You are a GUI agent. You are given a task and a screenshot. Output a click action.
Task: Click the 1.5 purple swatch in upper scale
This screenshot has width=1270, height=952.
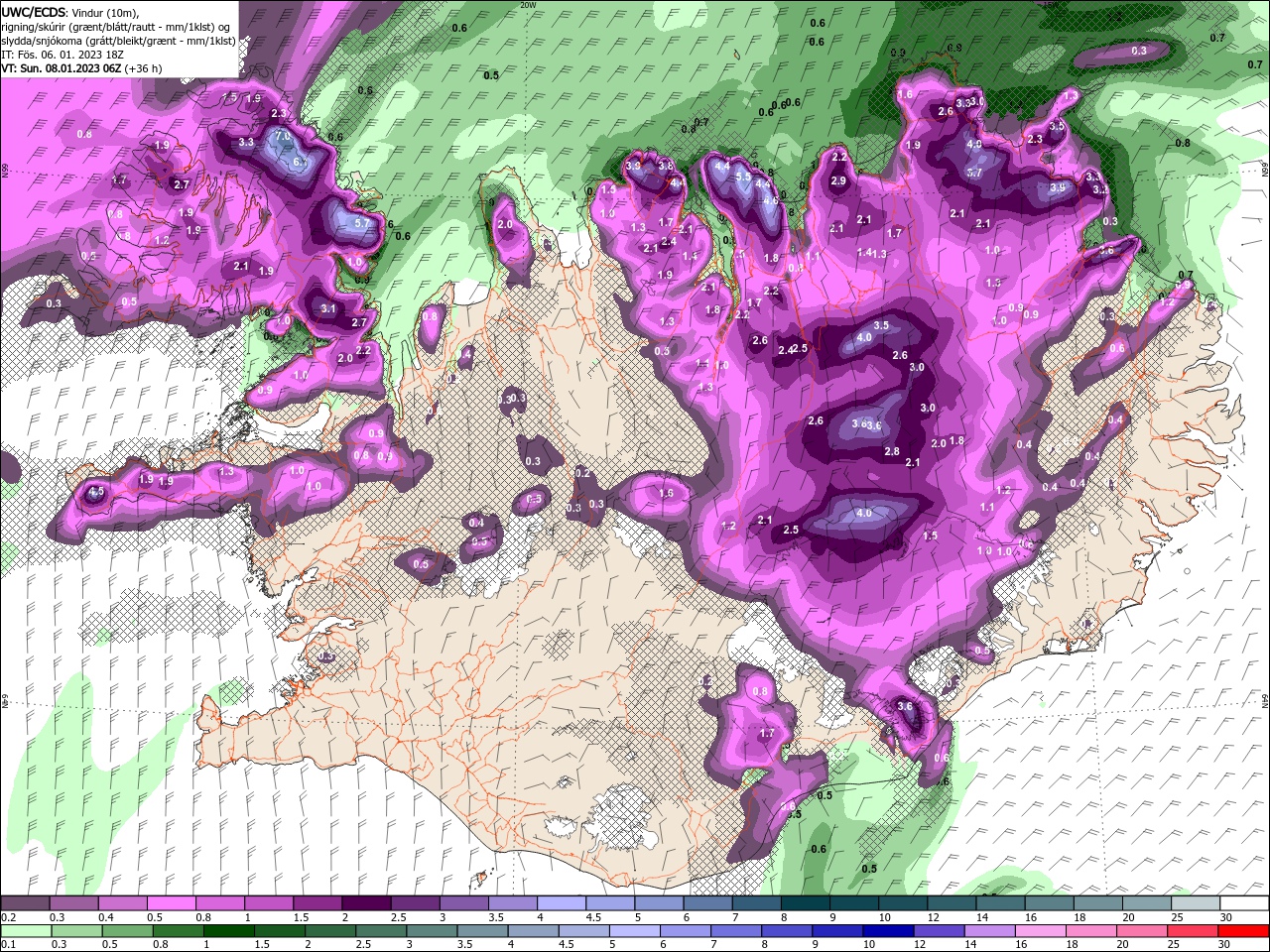pos(317,902)
